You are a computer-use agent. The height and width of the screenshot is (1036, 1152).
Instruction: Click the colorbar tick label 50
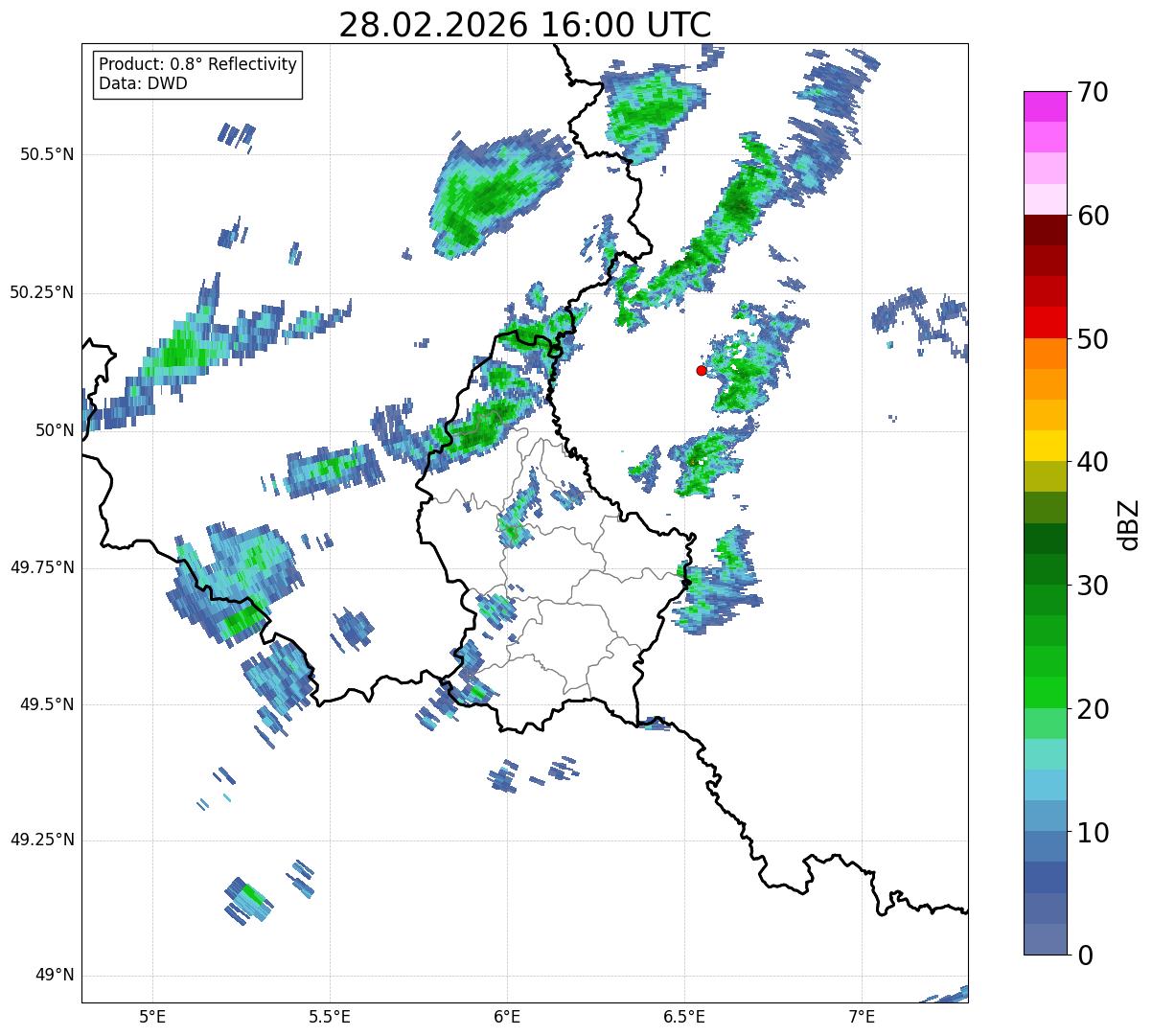(1093, 339)
